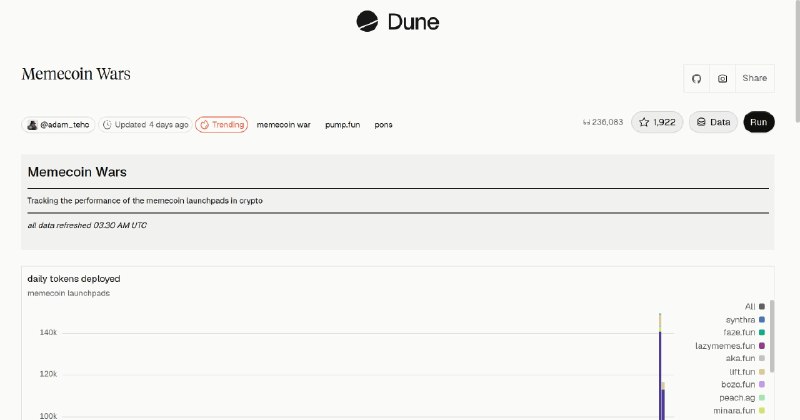Select the 'pump.fun' tag

tap(342, 125)
